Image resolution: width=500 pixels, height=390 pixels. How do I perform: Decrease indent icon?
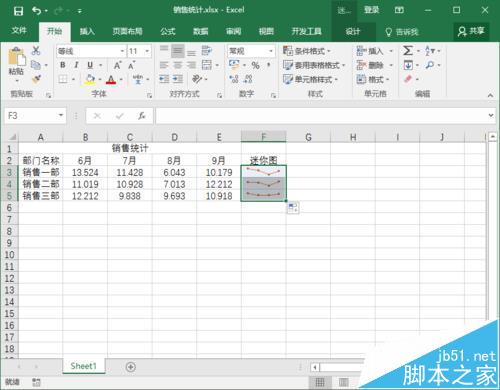pos(164,79)
